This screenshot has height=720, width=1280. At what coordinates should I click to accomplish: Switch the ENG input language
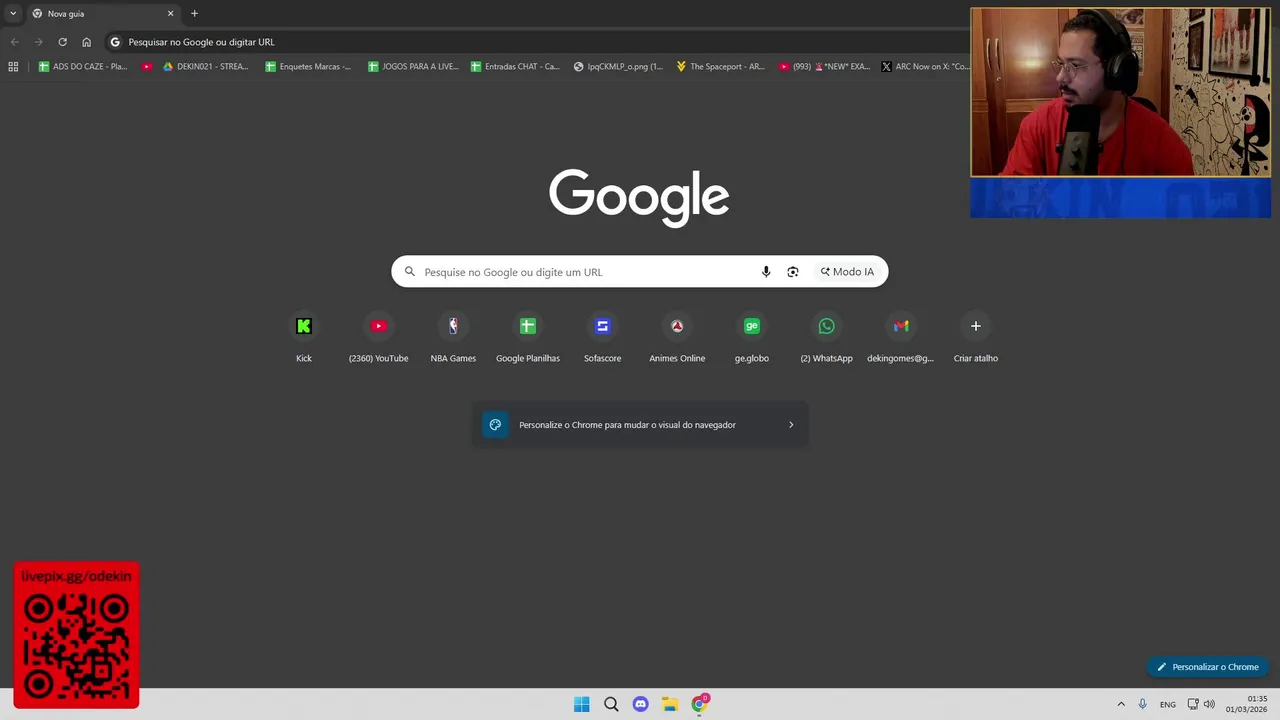(x=1168, y=705)
